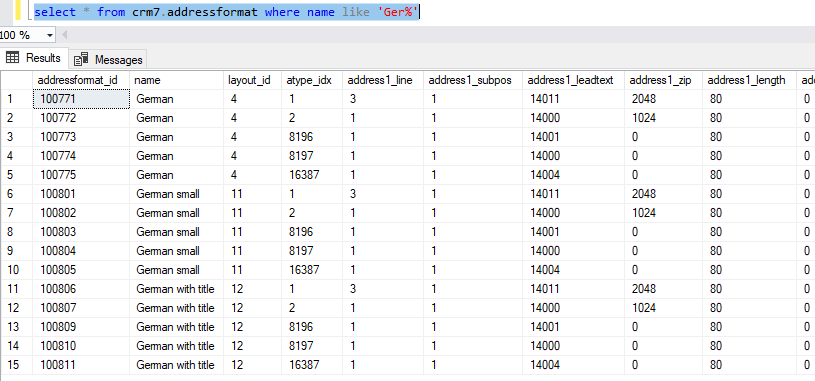
Task: Click the 'German with title' cell in row 13
Action: [x=177, y=327]
